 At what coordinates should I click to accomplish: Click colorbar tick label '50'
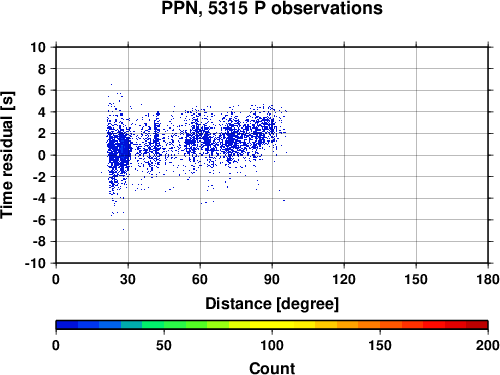(164, 345)
